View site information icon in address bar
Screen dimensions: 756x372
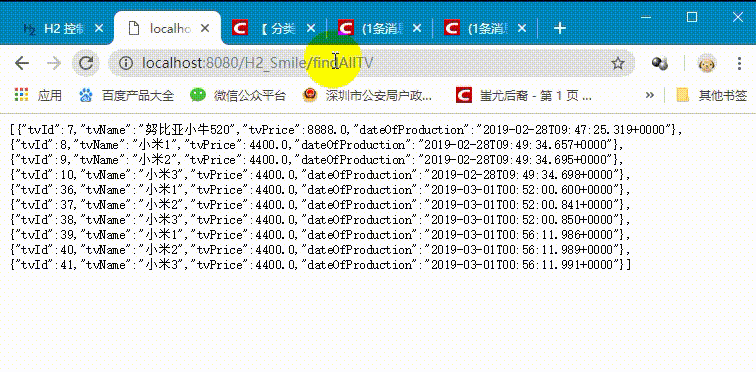tap(126, 63)
